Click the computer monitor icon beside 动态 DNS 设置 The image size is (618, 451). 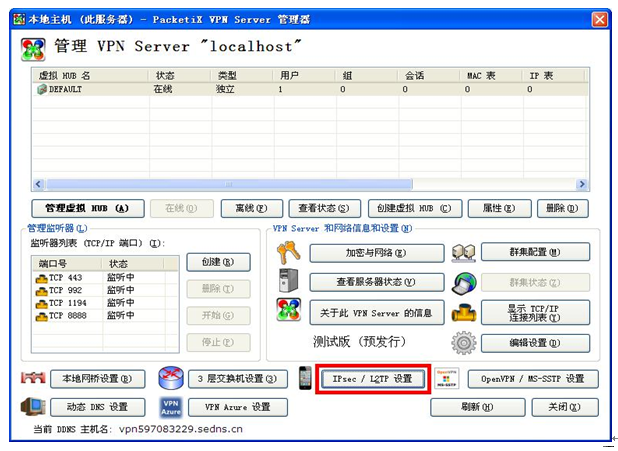pyautogui.click(x=33, y=407)
